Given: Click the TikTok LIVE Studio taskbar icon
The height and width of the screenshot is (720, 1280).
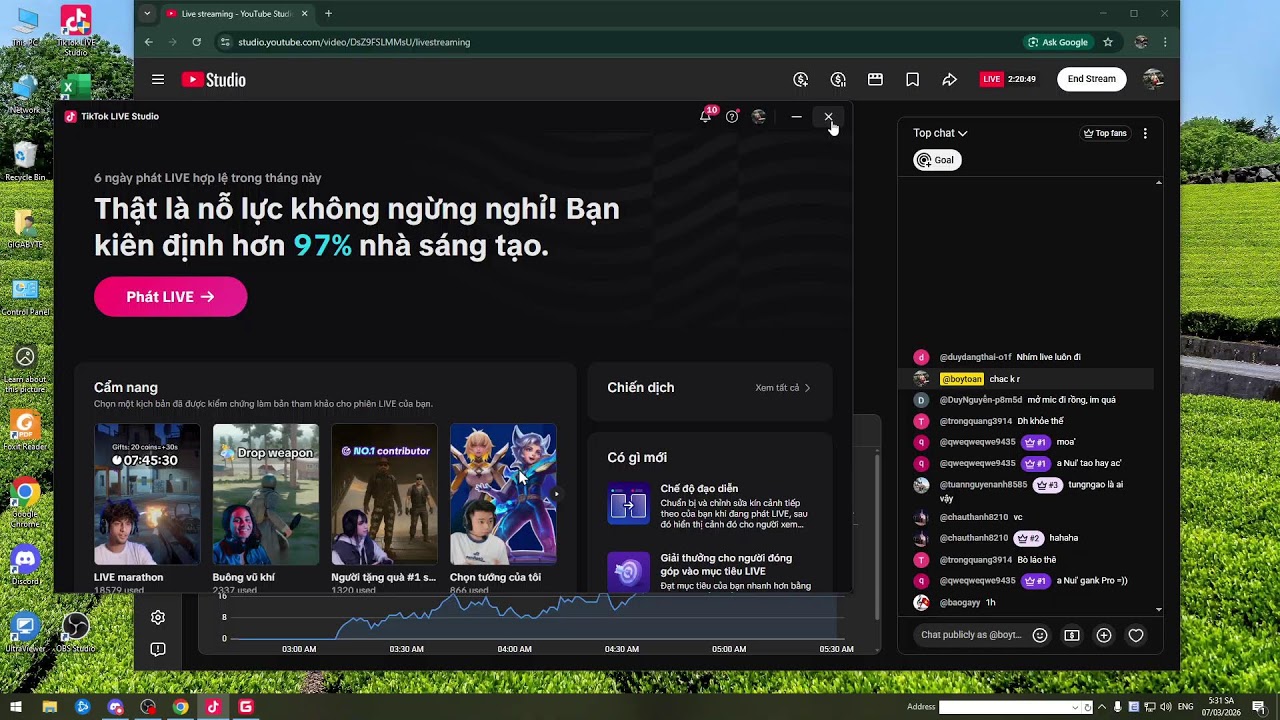Looking at the screenshot, I should tap(212, 707).
